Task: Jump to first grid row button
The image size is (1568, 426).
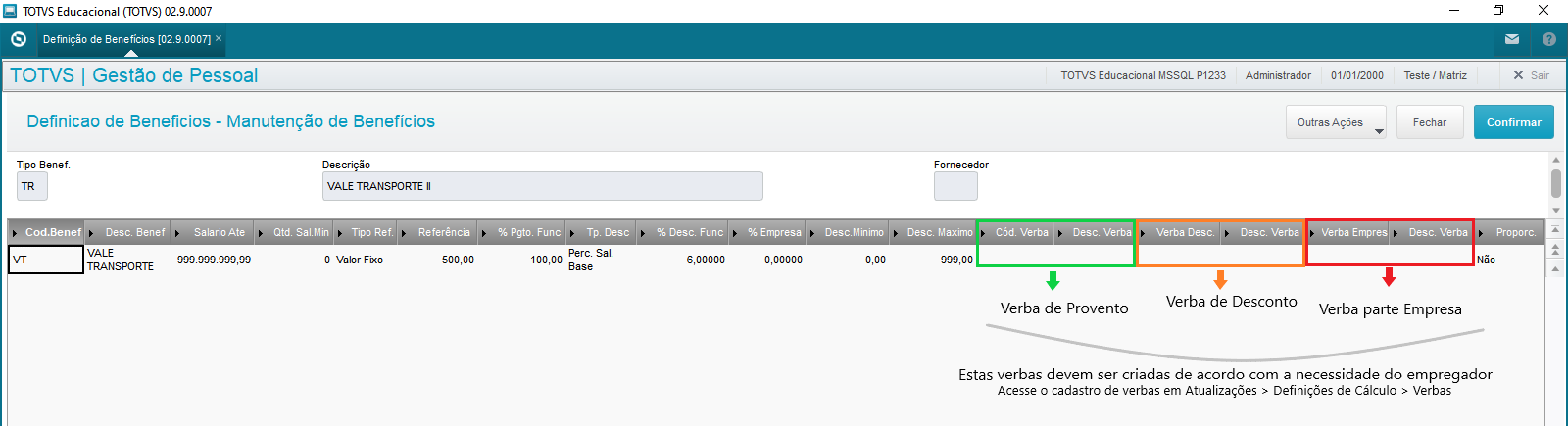Action: coord(1555,230)
